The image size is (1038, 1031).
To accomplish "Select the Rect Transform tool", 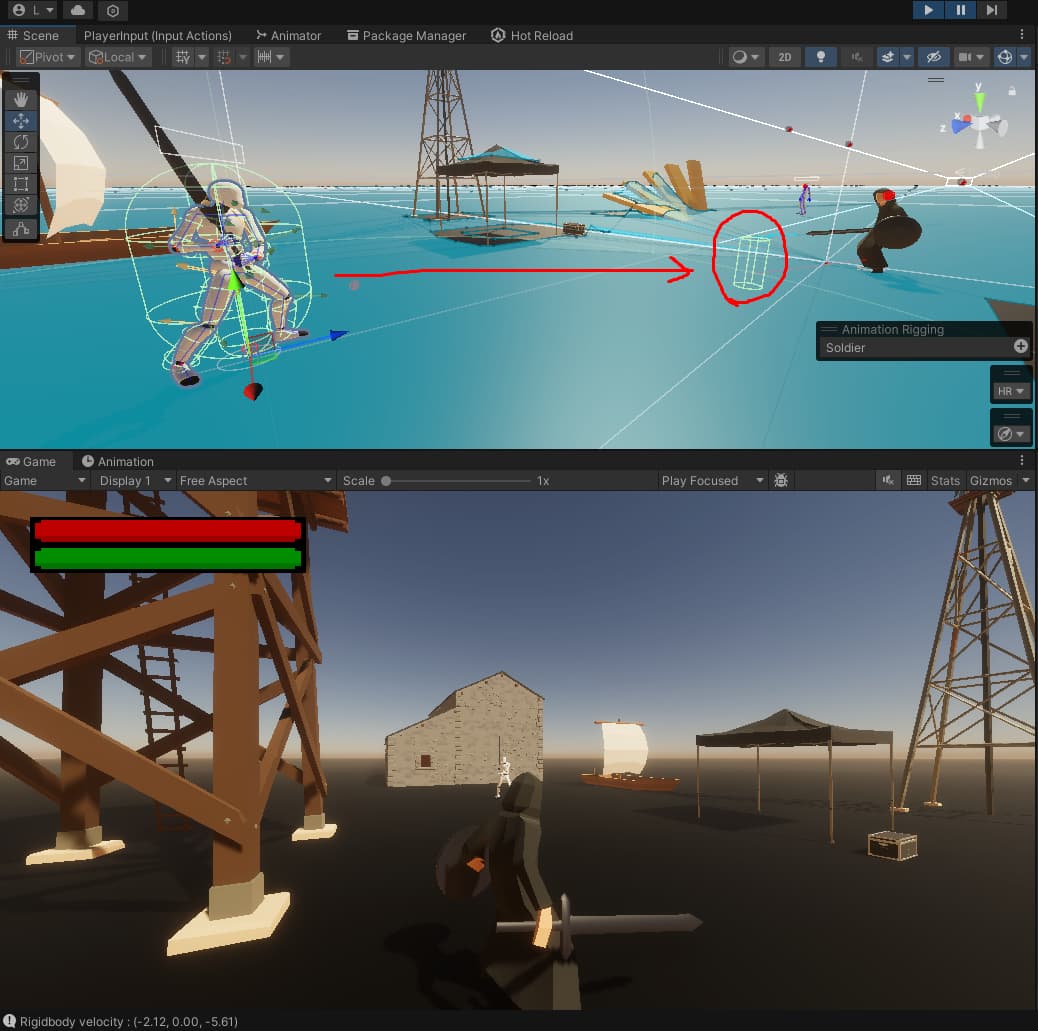I will pos(22,183).
